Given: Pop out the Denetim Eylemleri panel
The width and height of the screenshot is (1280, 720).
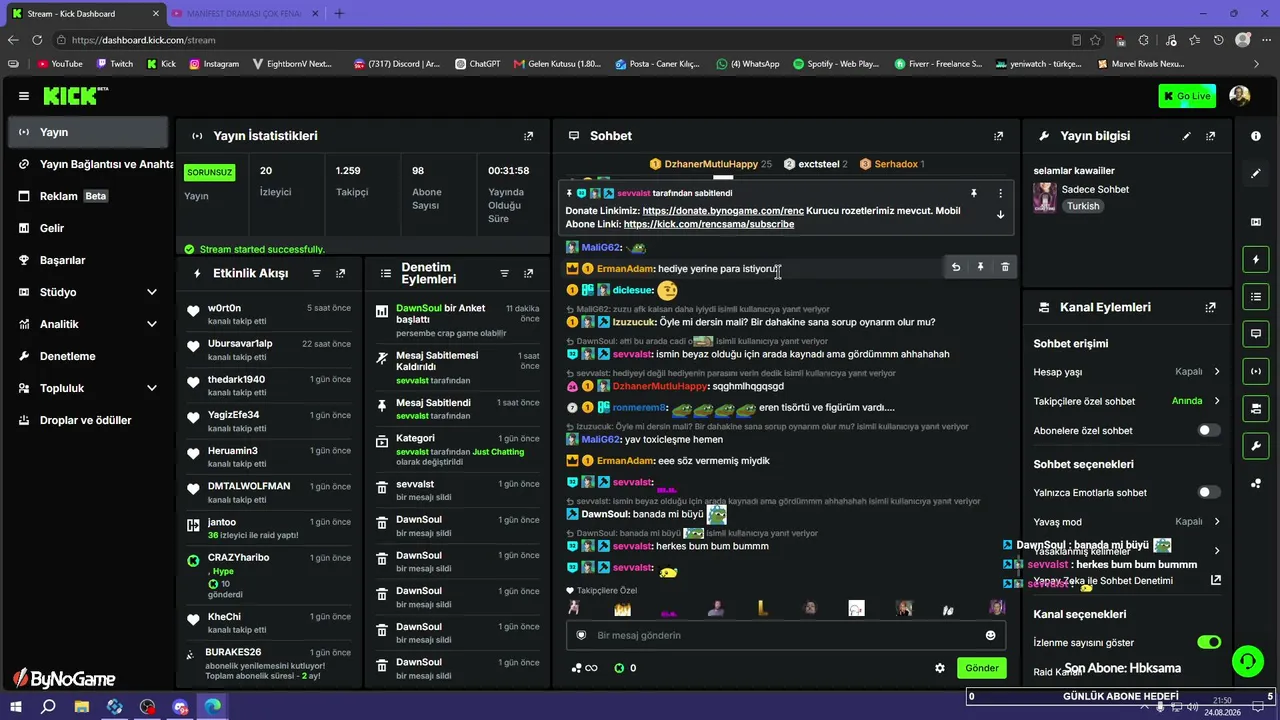Looking at the screenshot, I should point(529,273).
